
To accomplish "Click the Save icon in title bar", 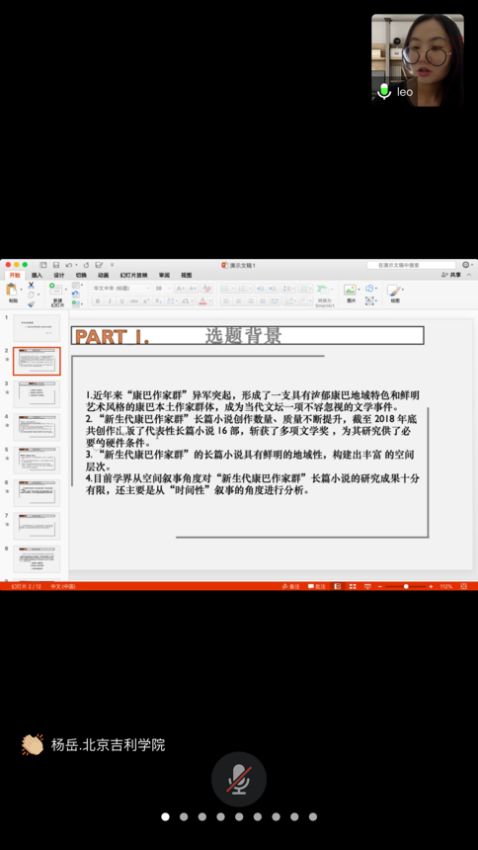I will (x=56, y=265).
